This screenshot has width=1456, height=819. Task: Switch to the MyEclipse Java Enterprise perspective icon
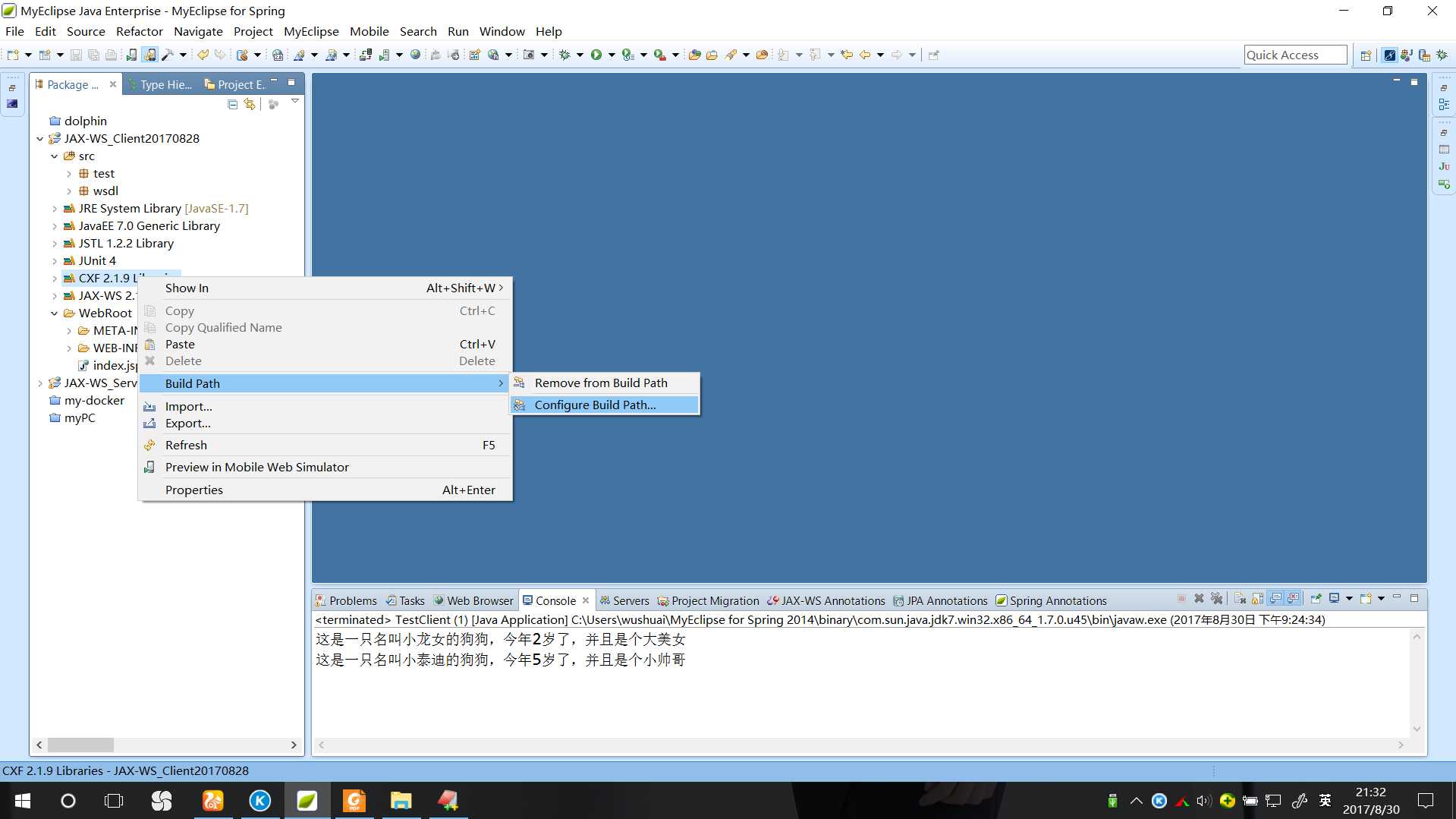pyautogui.click(x=1389, y=55)
